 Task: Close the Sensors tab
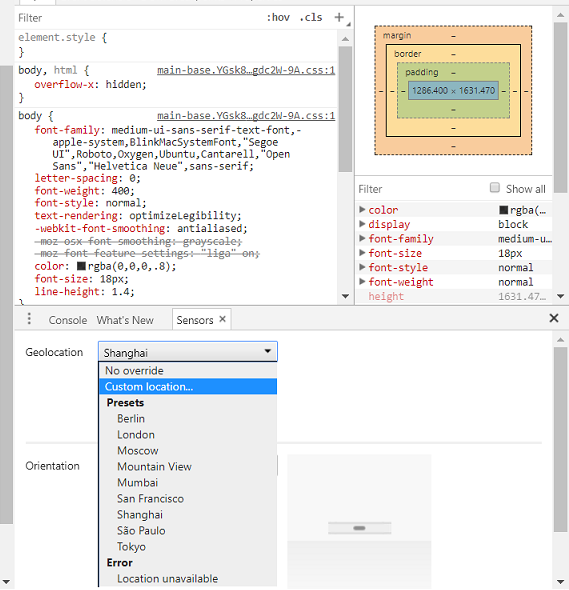click(x=222, y=319)
